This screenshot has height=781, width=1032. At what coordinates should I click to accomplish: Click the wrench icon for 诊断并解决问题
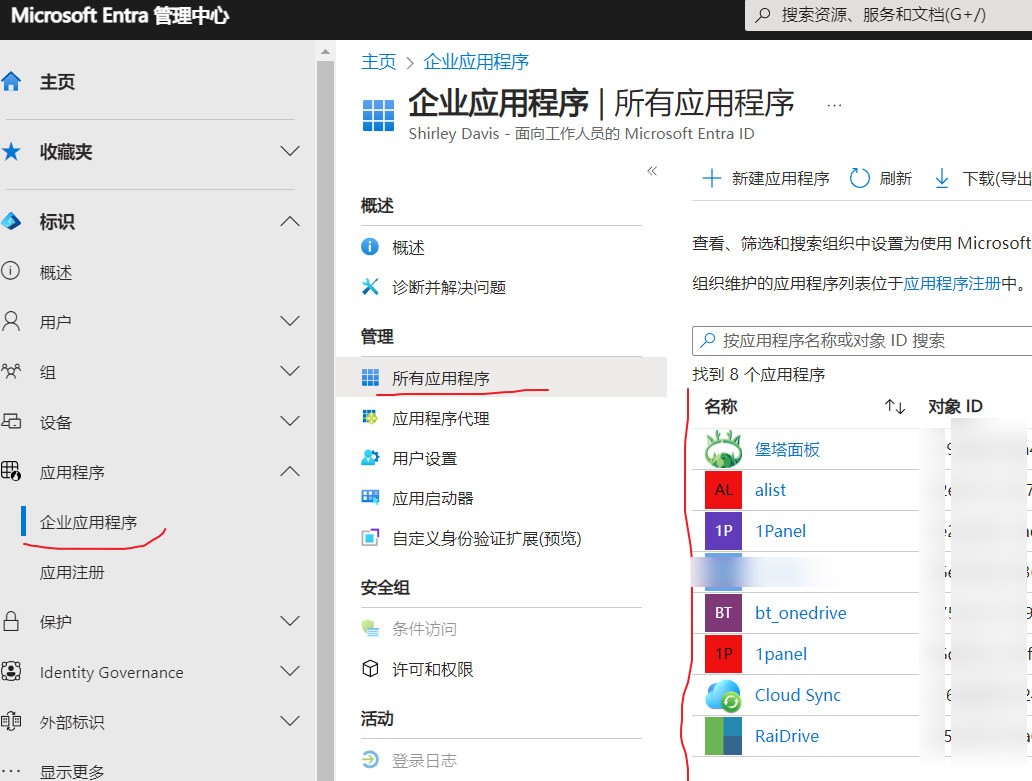pos(370,286)
